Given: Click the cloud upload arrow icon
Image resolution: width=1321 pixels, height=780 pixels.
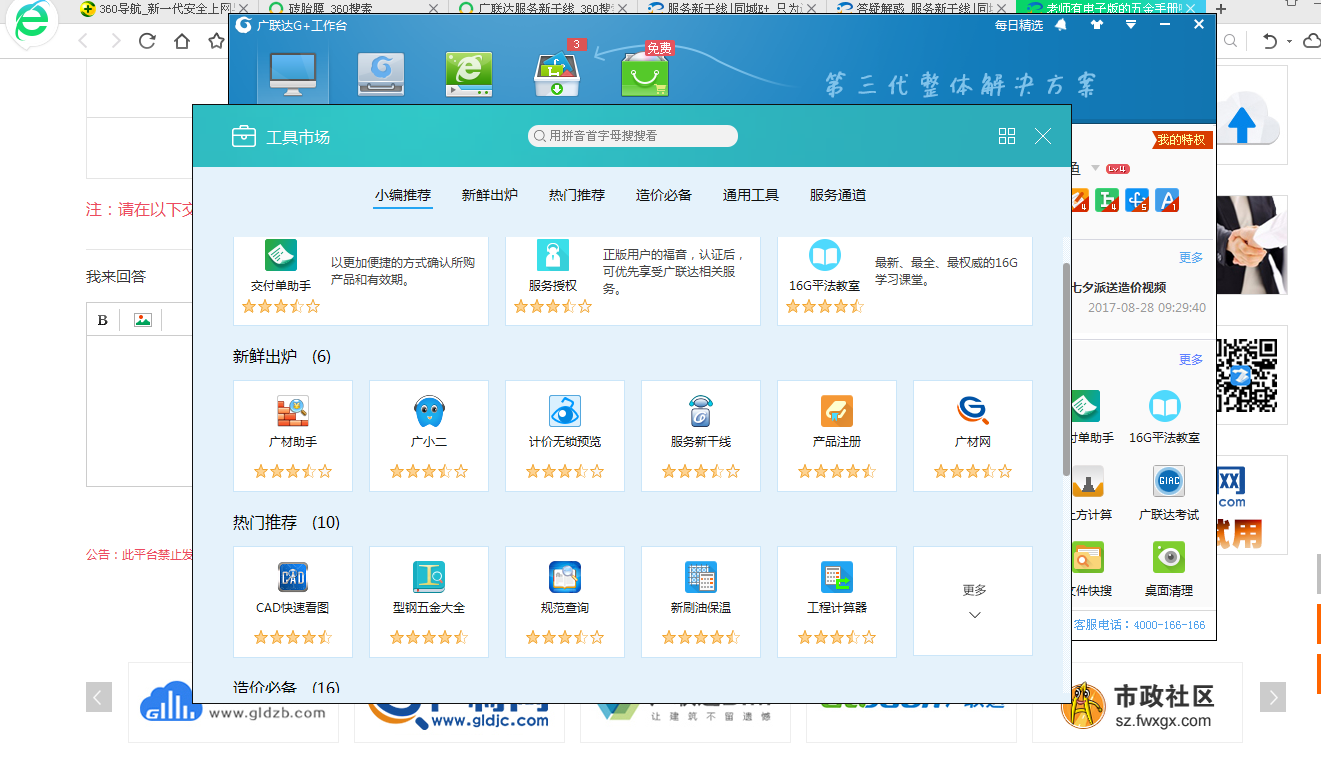Looking at the screenshot, I should (x=1242, y=124).
